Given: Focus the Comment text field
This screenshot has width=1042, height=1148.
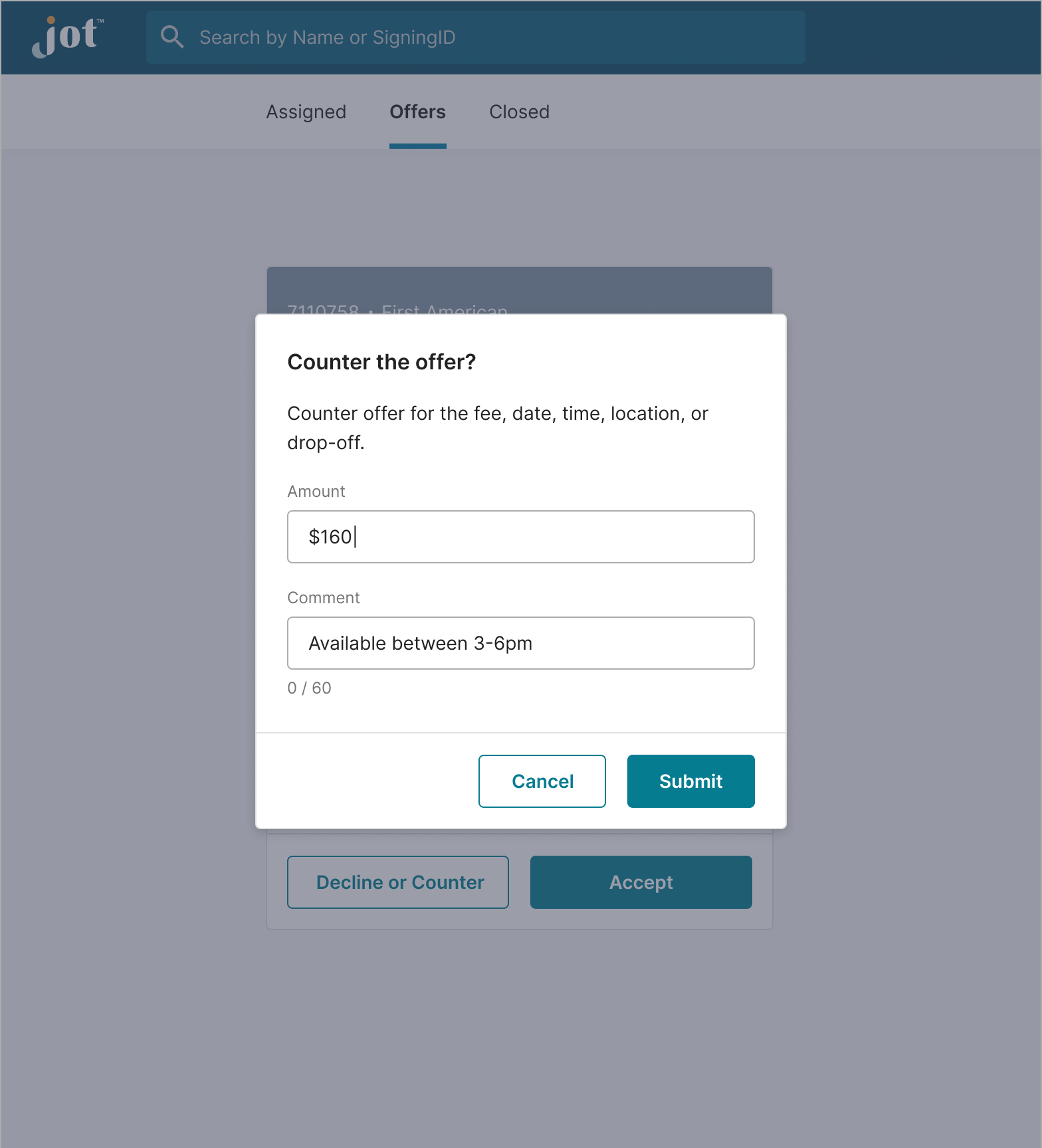Looking at the screenshot, I should 520,643.
